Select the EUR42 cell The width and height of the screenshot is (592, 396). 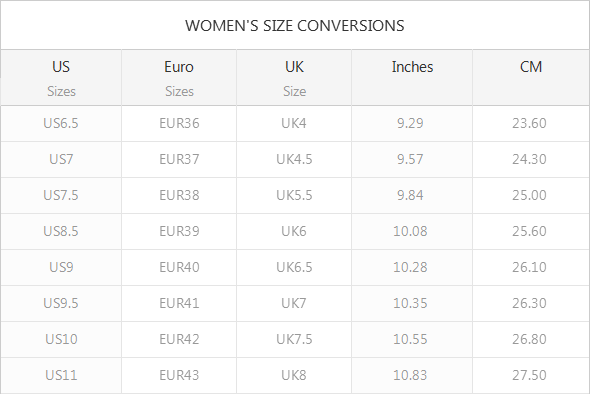coord(179,339)
